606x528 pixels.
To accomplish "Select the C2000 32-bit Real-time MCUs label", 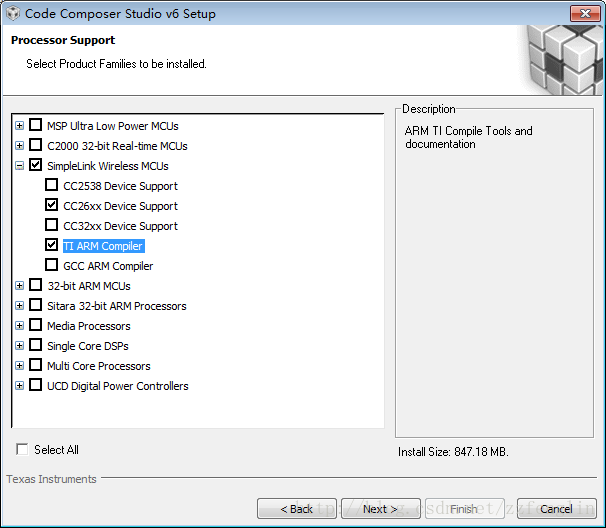I will [117, 146].
